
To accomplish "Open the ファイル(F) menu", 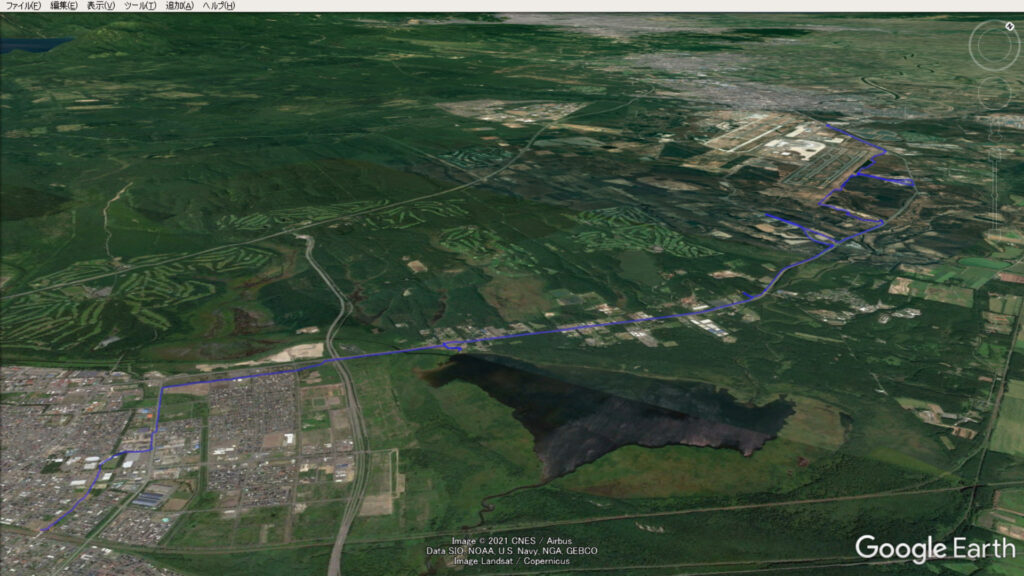I will (x=24, y=6).
